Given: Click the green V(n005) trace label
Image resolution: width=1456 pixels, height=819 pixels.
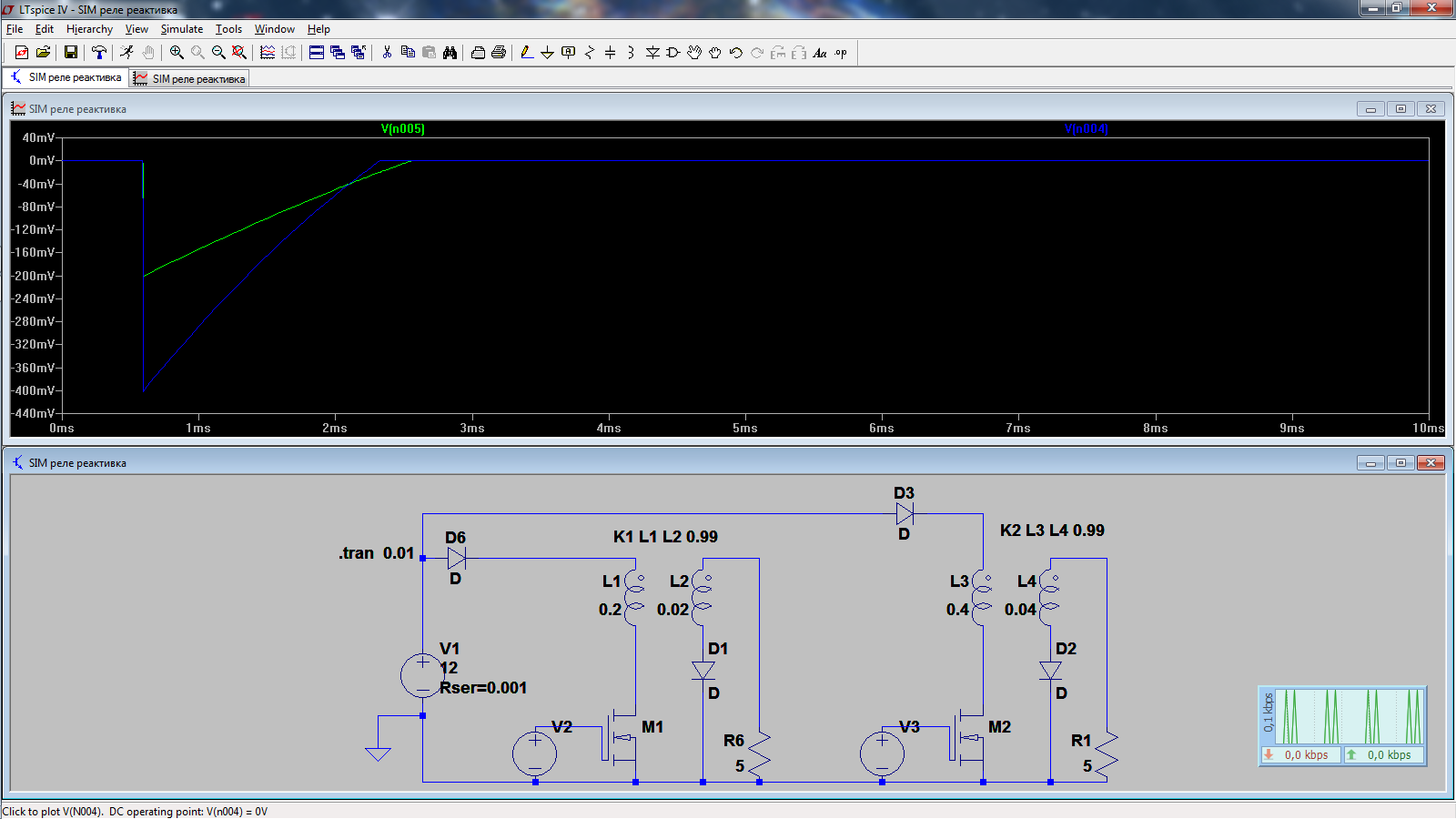Looking at the screenshot, I should point(402,128).
